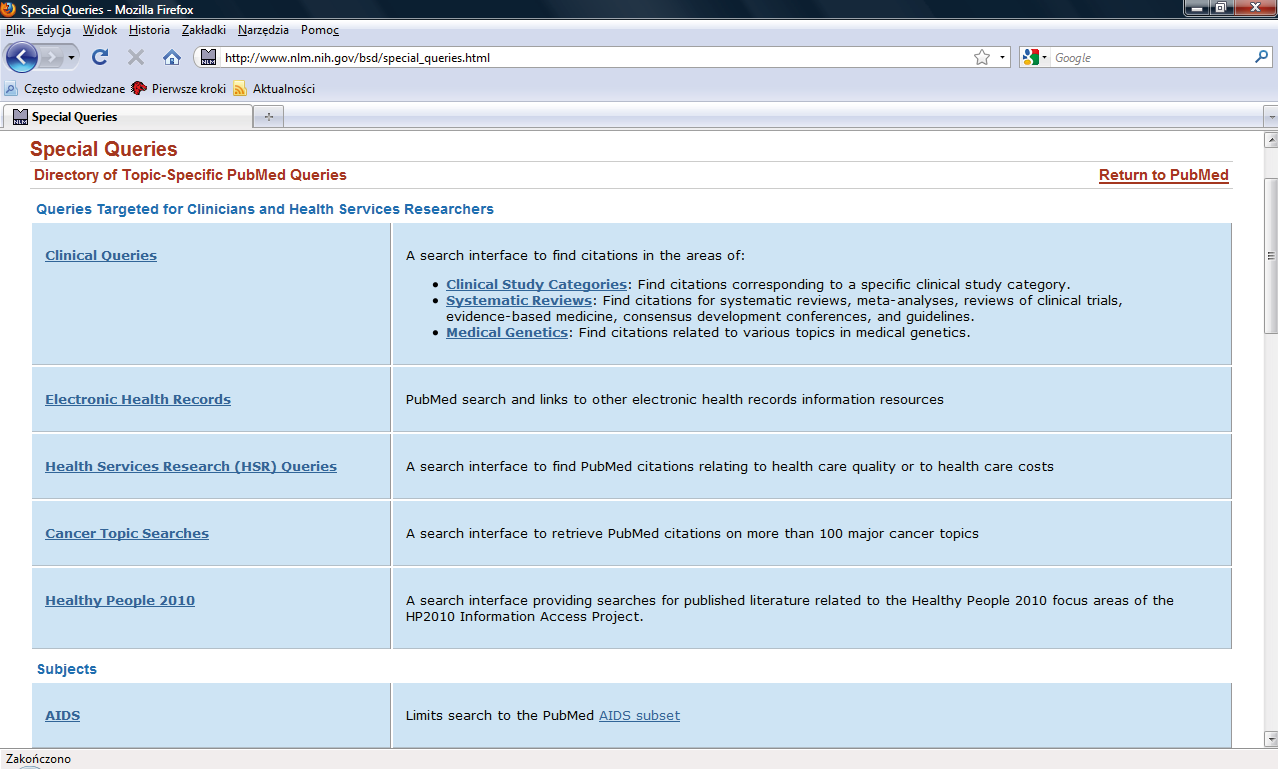Viewport: 1278px width, 769px height.
Task: Open the Systematic Reviews link
Action: 519,300
